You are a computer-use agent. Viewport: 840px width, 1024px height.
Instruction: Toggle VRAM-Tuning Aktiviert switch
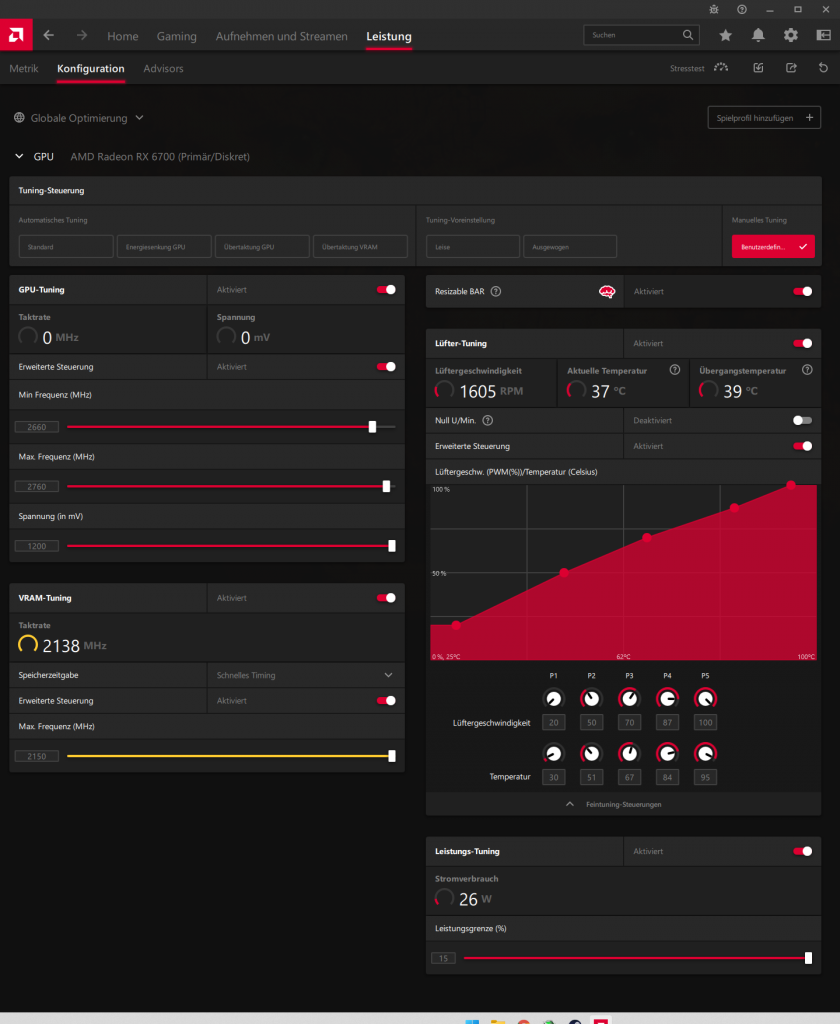386,598
